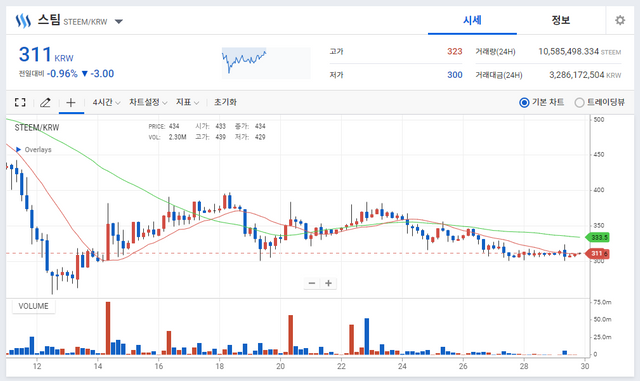640x381 pixels.
Task: Click the VOLUME label
Action: (33, 306)
